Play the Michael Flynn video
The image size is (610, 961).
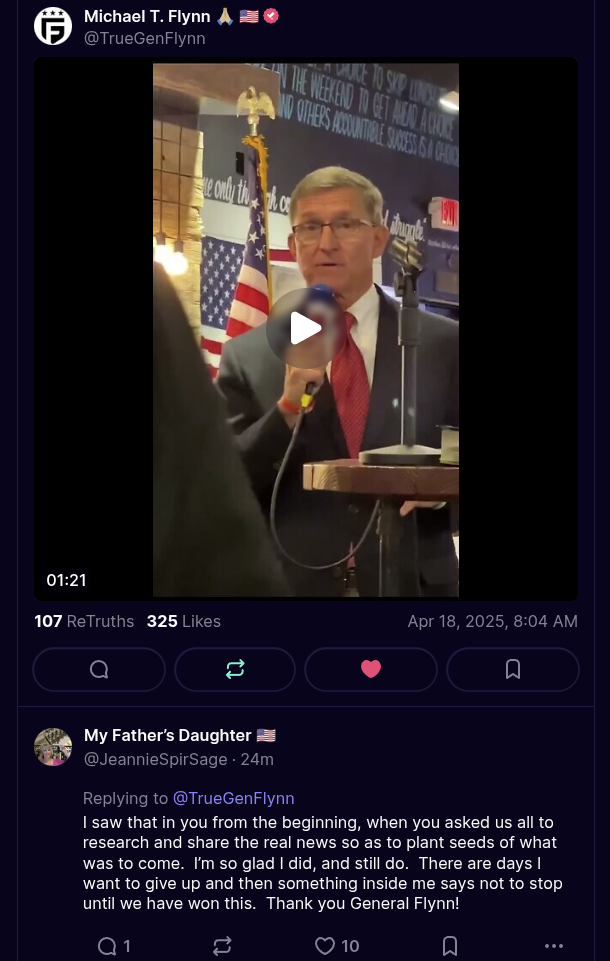[305, 329]
